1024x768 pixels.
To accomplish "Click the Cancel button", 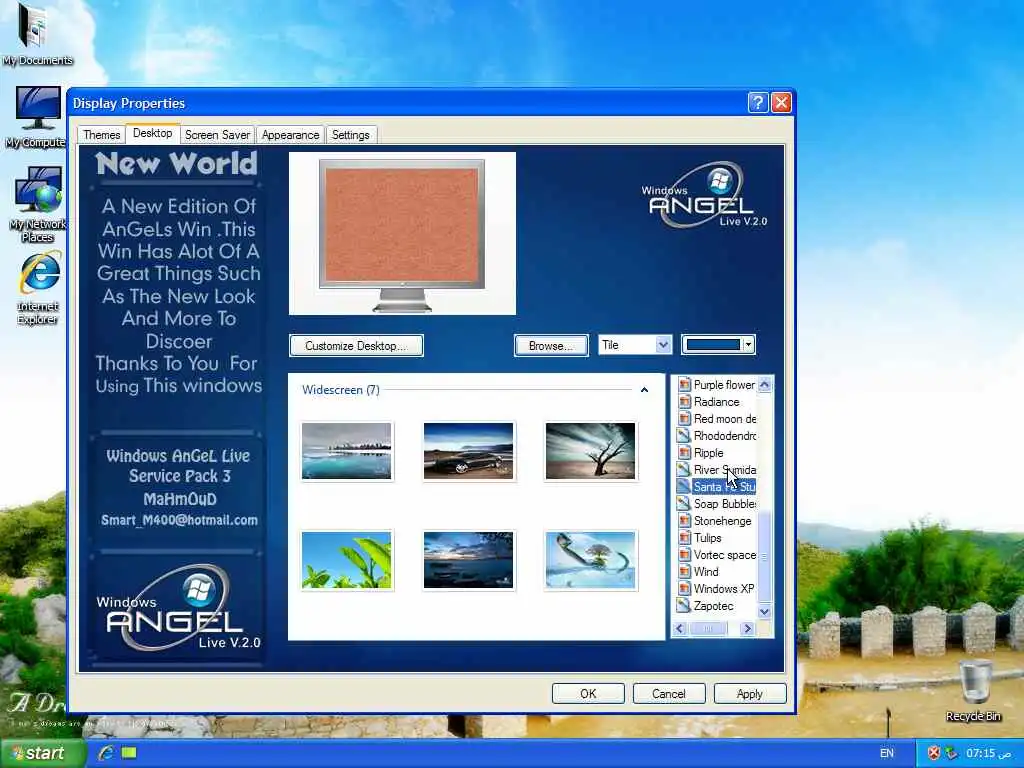I will coord(669,694).
